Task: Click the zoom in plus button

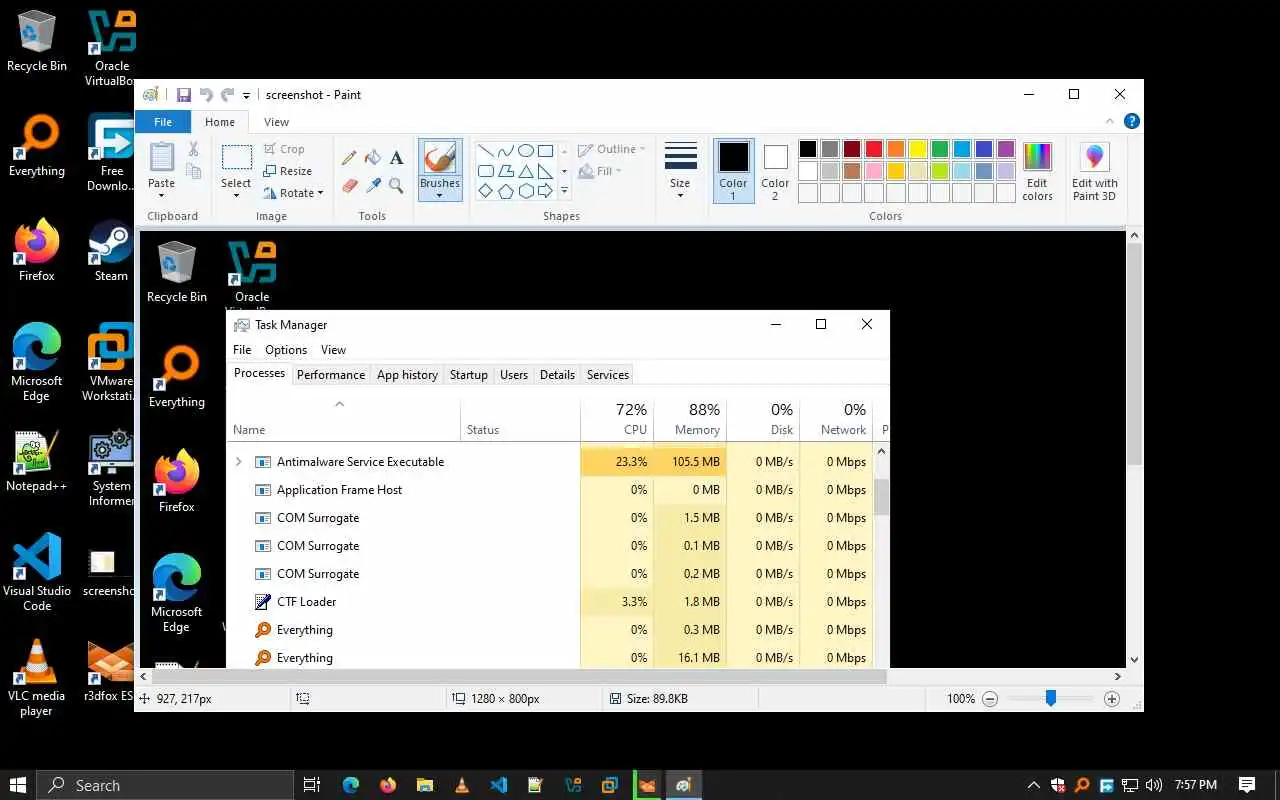Action: pyautogui.click(x=1111, y=699)
